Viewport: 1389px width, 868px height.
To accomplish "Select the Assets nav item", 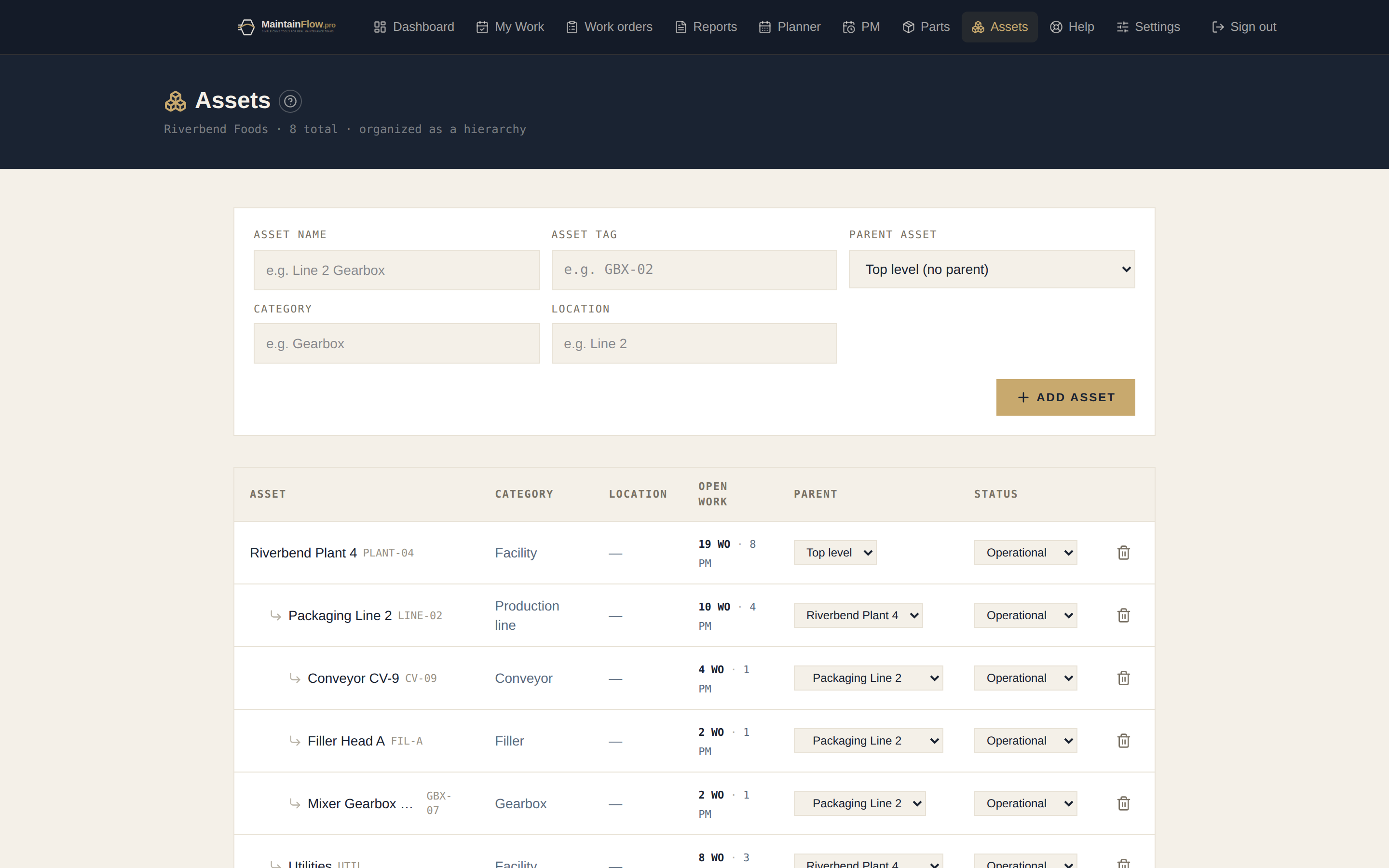I will coord(999,27).
